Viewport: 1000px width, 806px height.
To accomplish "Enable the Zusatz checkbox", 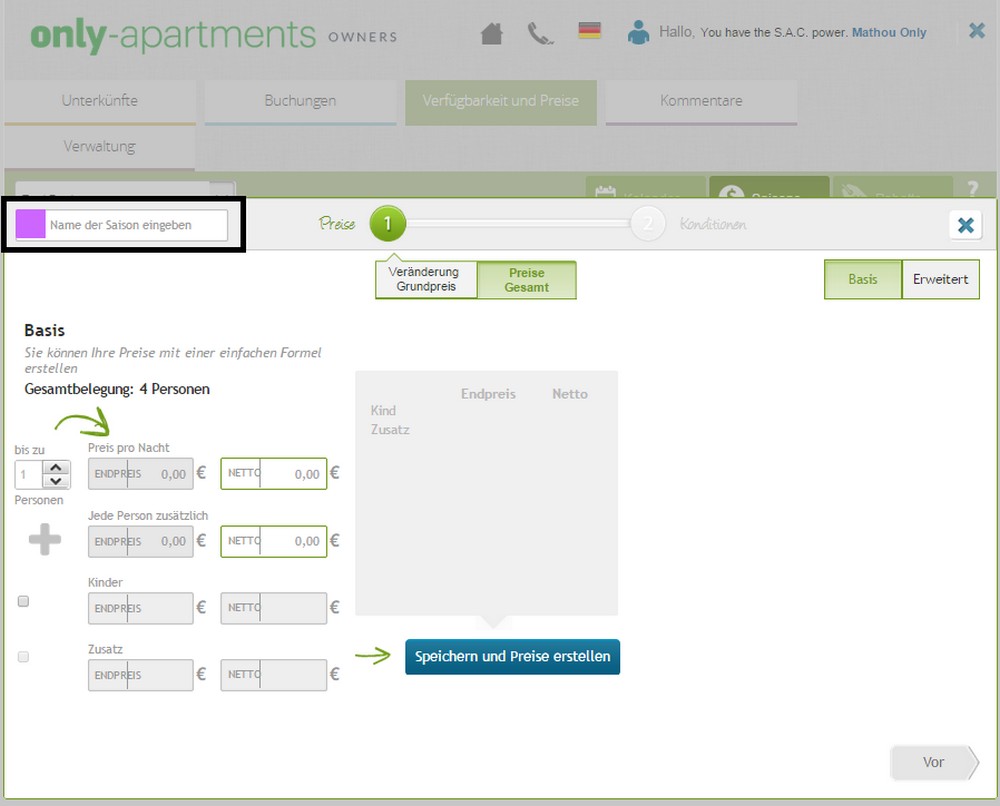I will tap(24, 657).
